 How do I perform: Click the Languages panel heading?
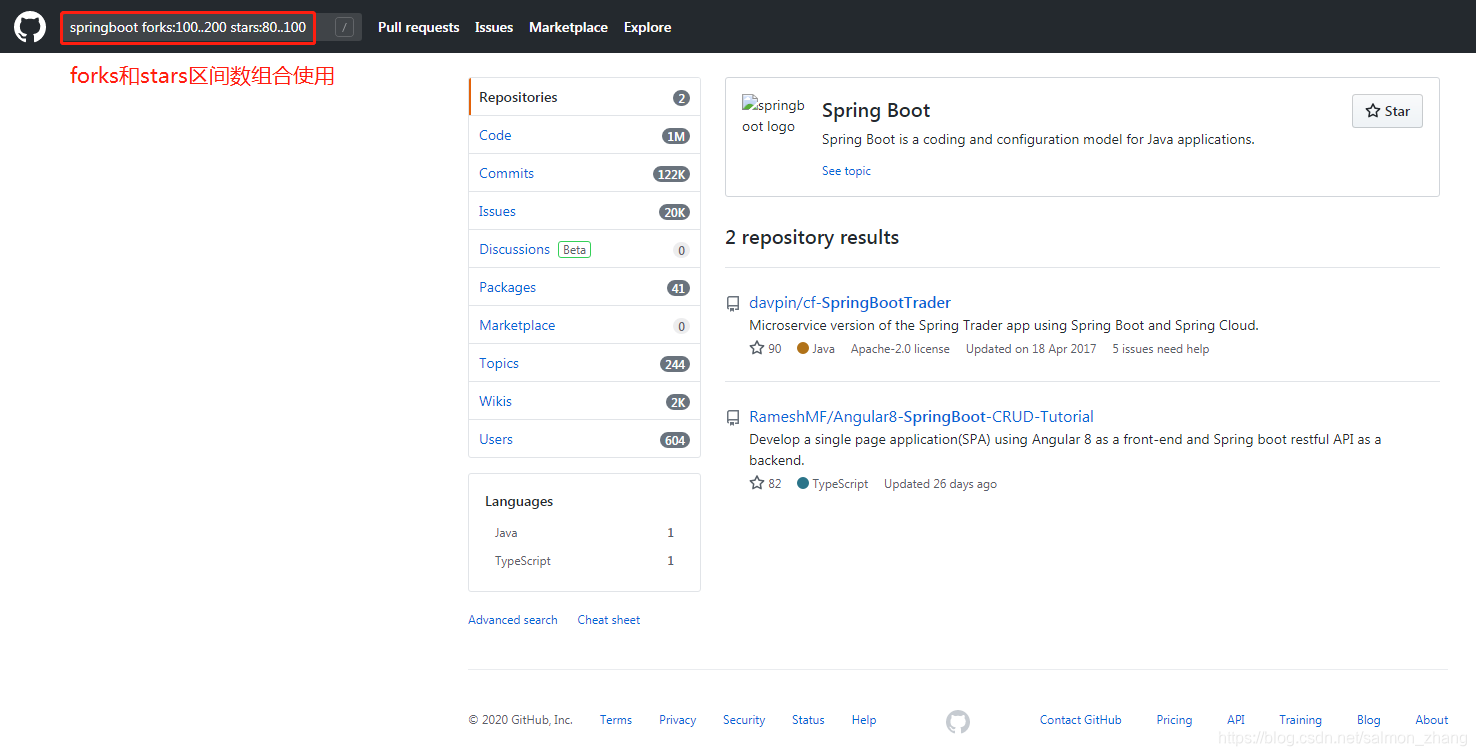click(519, 501)
